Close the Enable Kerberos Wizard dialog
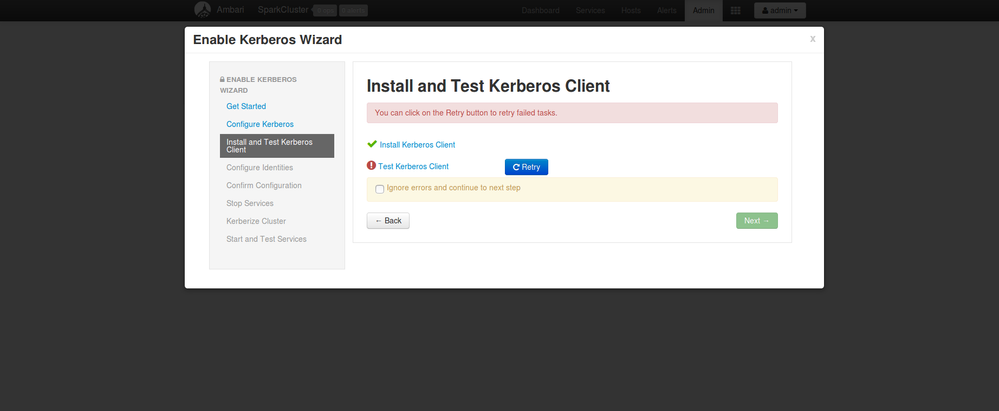This screenshot has height=411, width=999. pos(812,39)
